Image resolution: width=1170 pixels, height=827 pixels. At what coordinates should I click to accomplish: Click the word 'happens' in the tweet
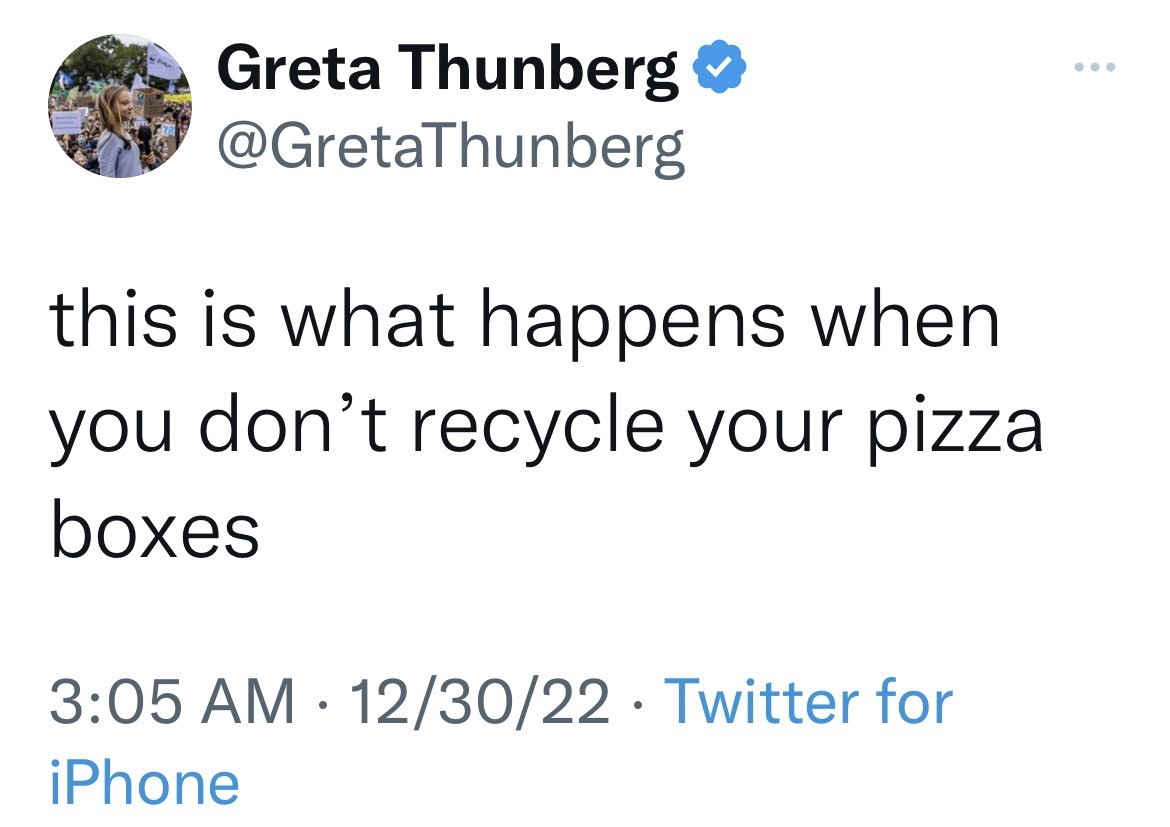[x=633, y=326]
